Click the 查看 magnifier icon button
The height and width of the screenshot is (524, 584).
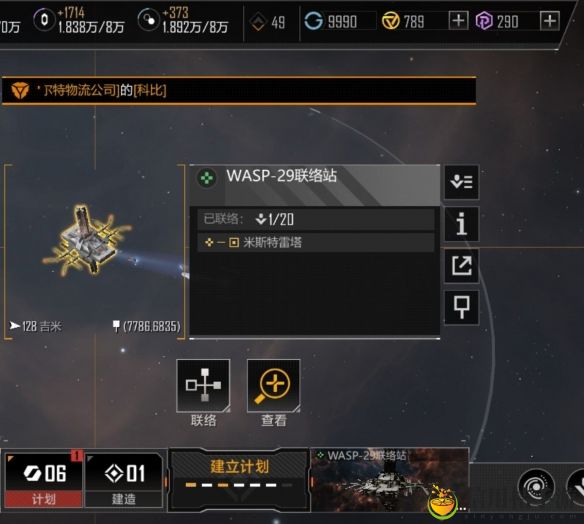(x=274, y=386)
